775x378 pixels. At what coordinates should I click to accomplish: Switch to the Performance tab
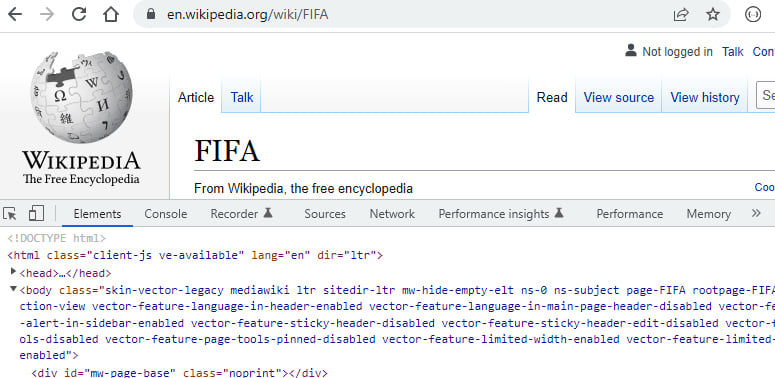tap(629, 214)
